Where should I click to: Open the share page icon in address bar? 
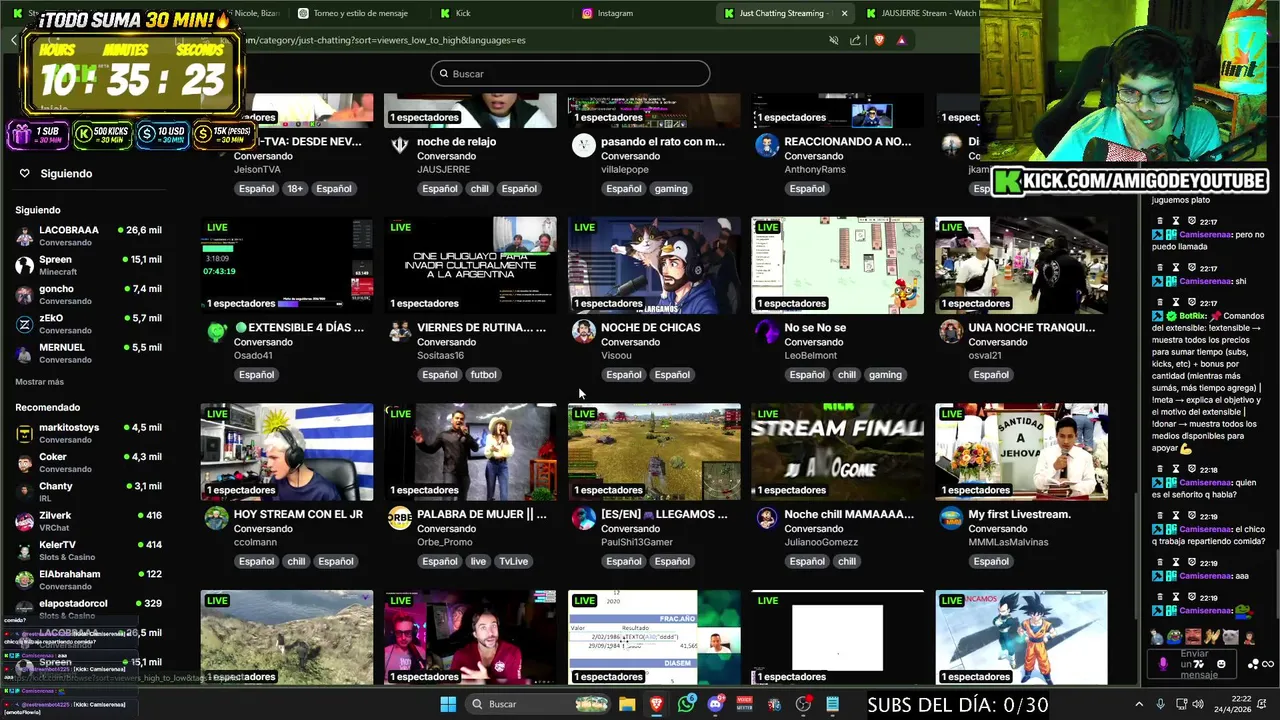click(x=855, y=40)
